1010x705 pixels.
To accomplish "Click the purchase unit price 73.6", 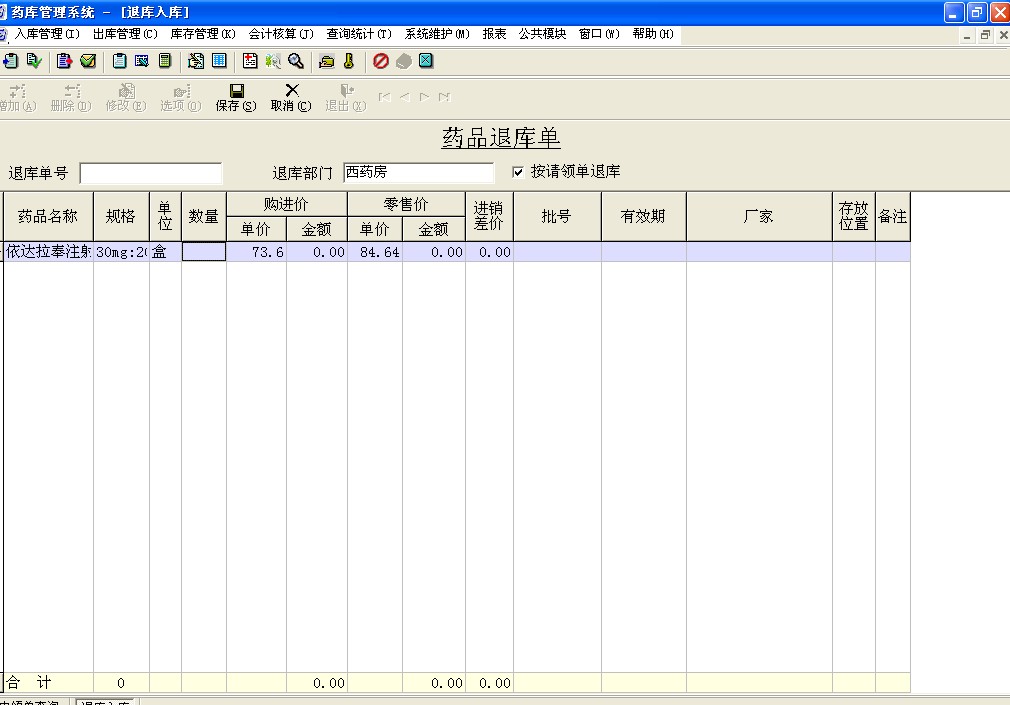I will pos(256,252).
